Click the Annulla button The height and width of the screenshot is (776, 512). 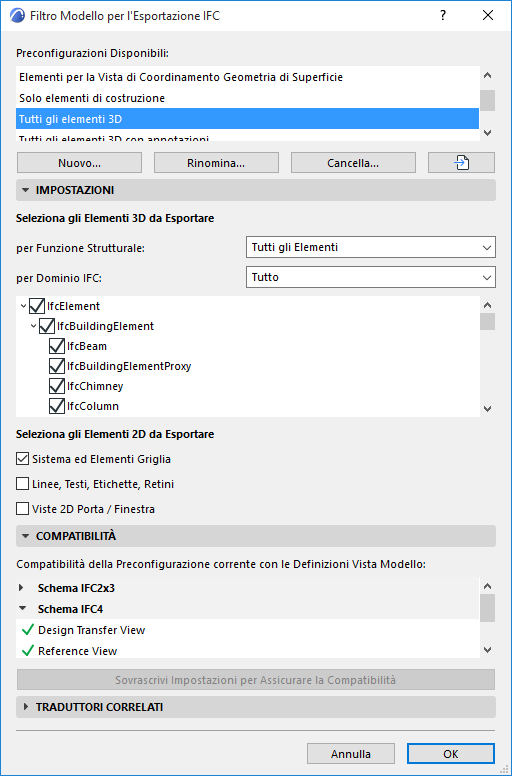[x=351, y=754]
